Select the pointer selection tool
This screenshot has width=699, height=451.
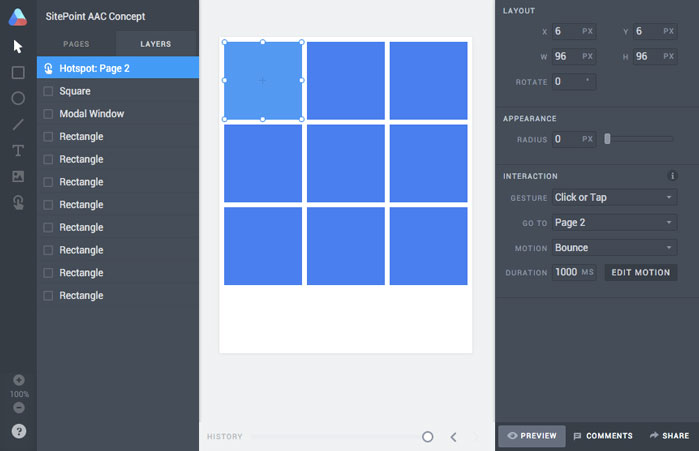pos(18,46)
